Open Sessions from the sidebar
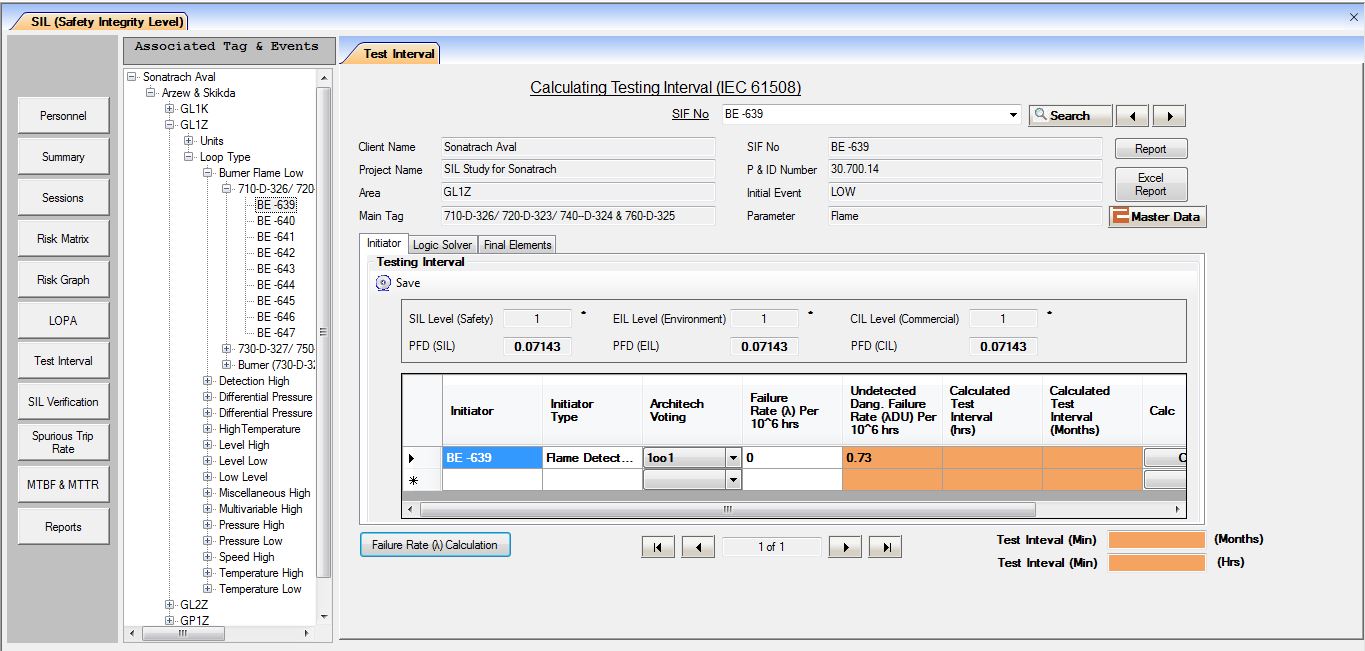 point(63,198)
